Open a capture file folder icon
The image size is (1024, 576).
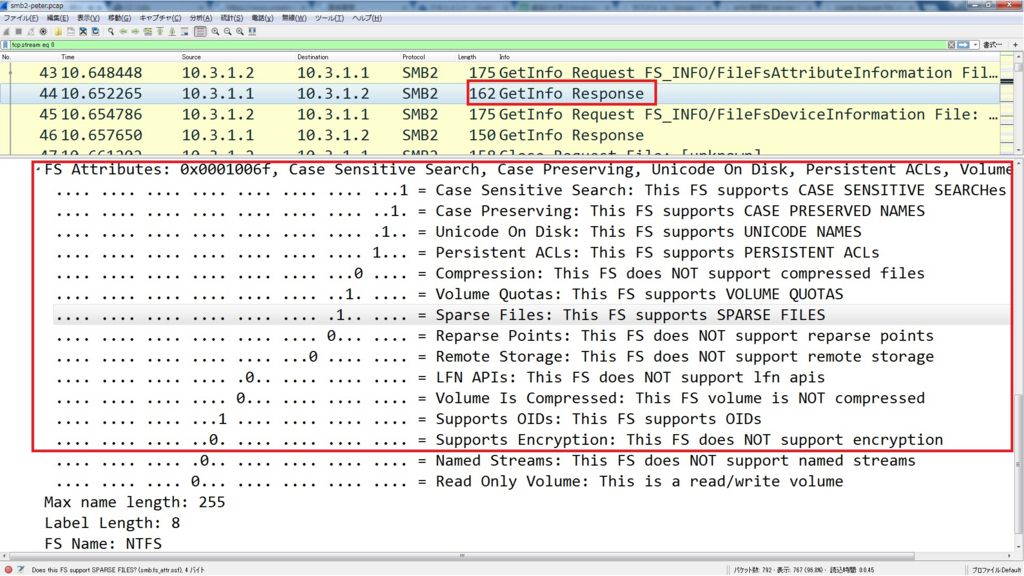pos(58,31)
